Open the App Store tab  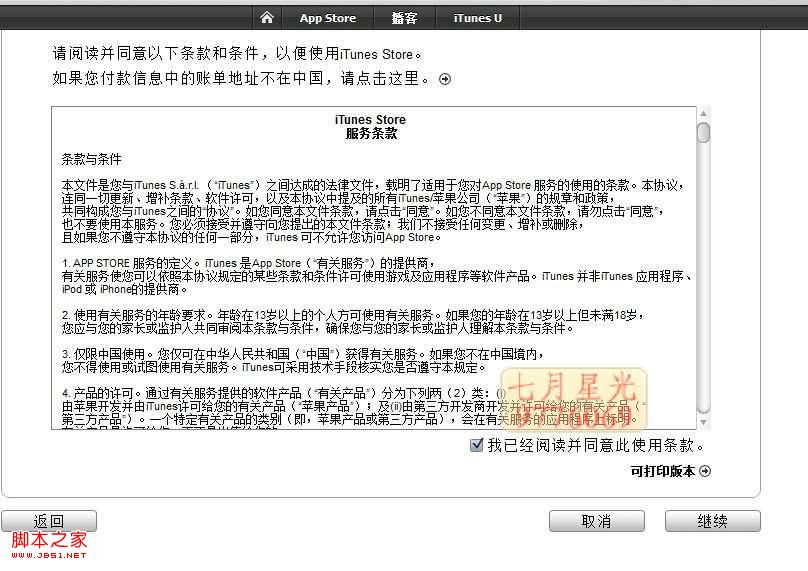pos(328,18)
